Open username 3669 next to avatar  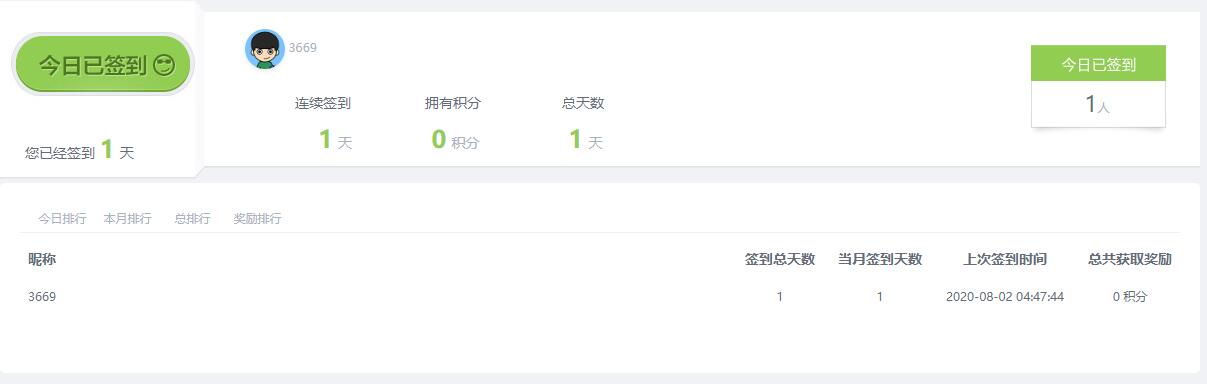(303, 47)
